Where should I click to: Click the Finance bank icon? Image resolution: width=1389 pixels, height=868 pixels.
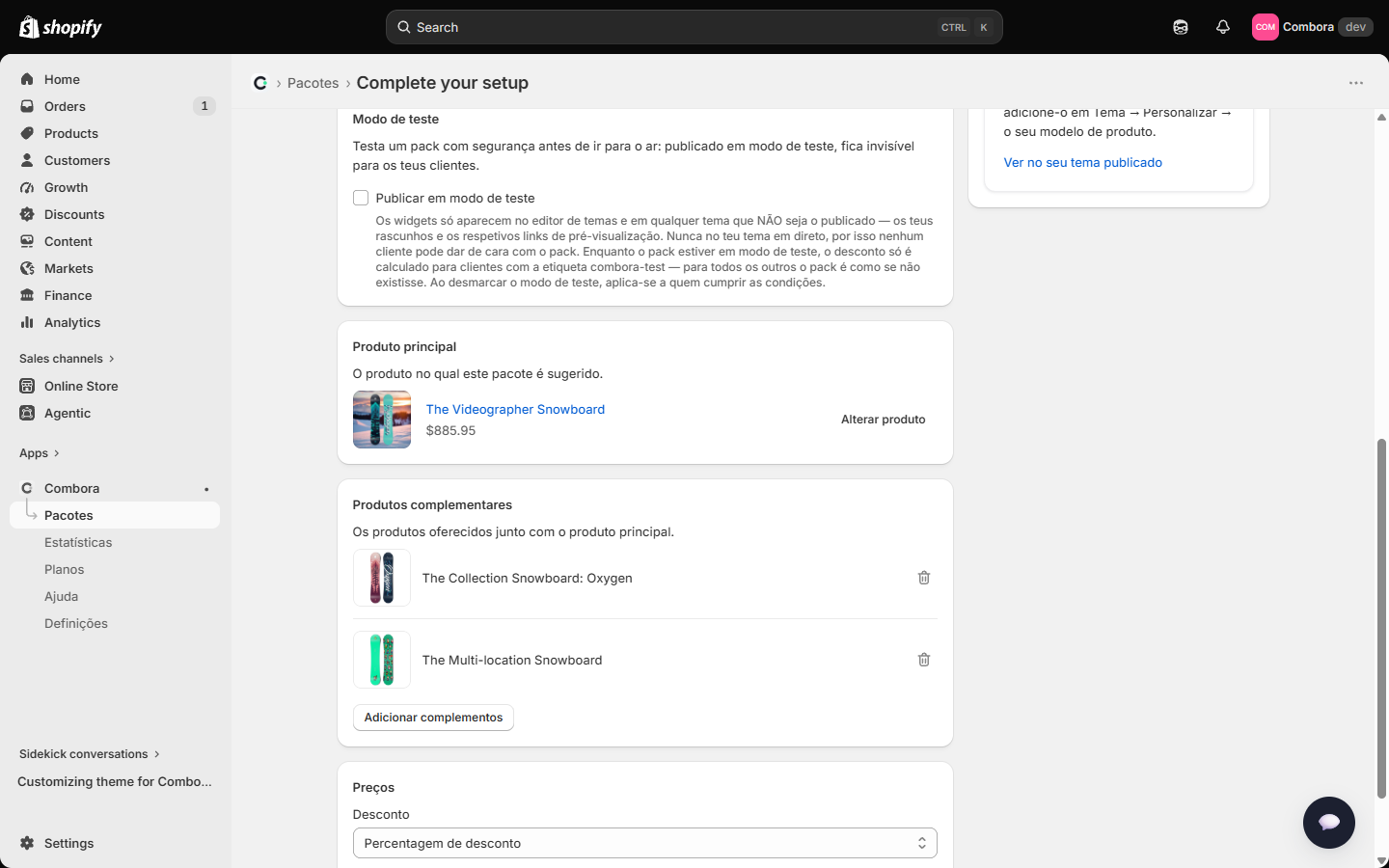(x=27, y=295)
